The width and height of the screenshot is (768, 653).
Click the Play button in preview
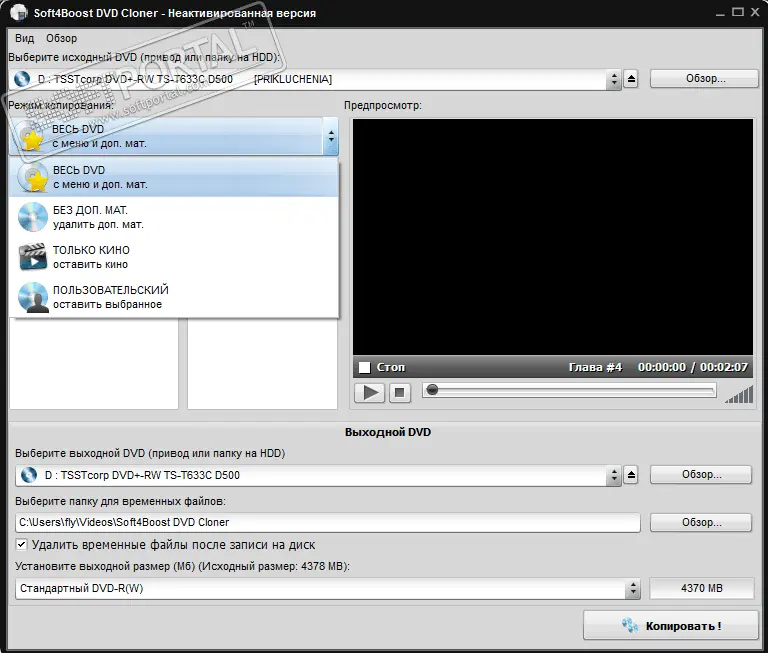[370, 393]
